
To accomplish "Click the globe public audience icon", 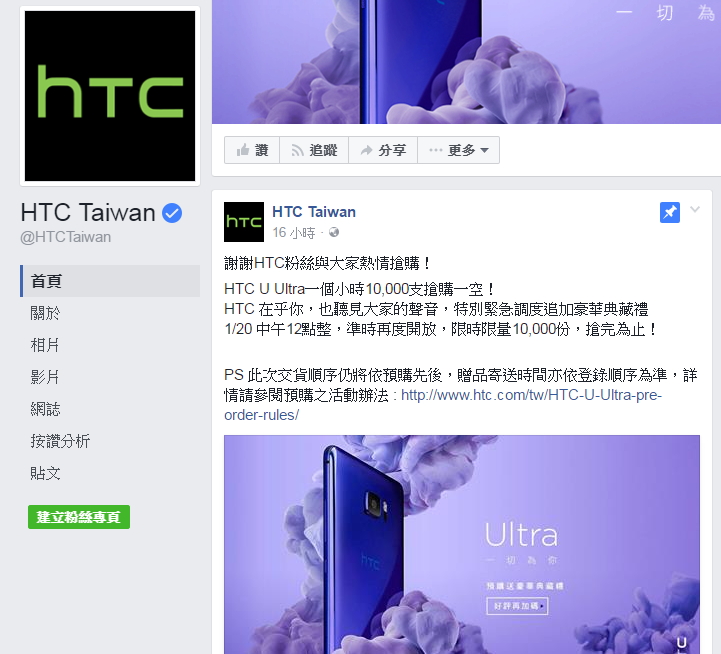I will [334, 232].
